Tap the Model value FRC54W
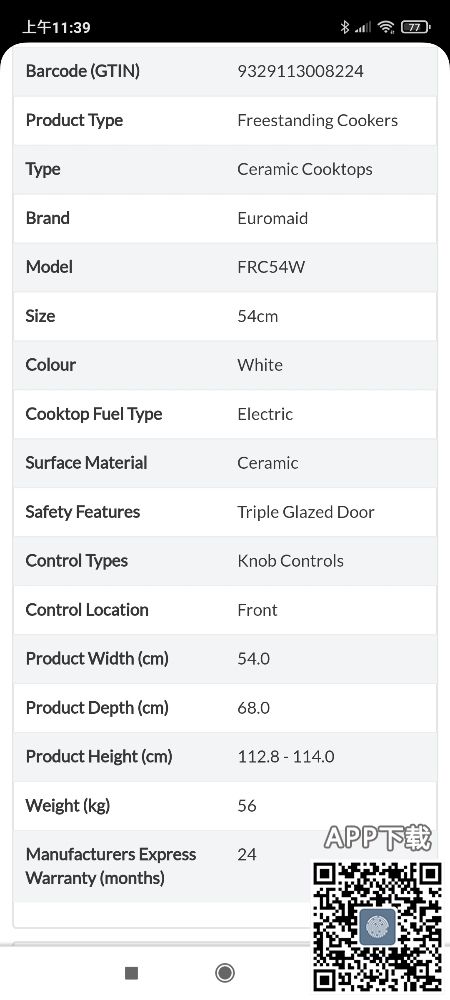Screen dimensions: 450x1000 [271, 267]
